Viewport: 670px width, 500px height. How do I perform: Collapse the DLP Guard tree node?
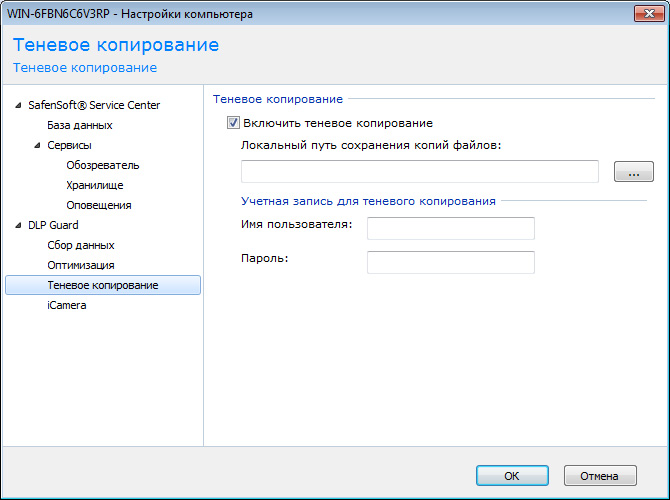tap(17, 225)
